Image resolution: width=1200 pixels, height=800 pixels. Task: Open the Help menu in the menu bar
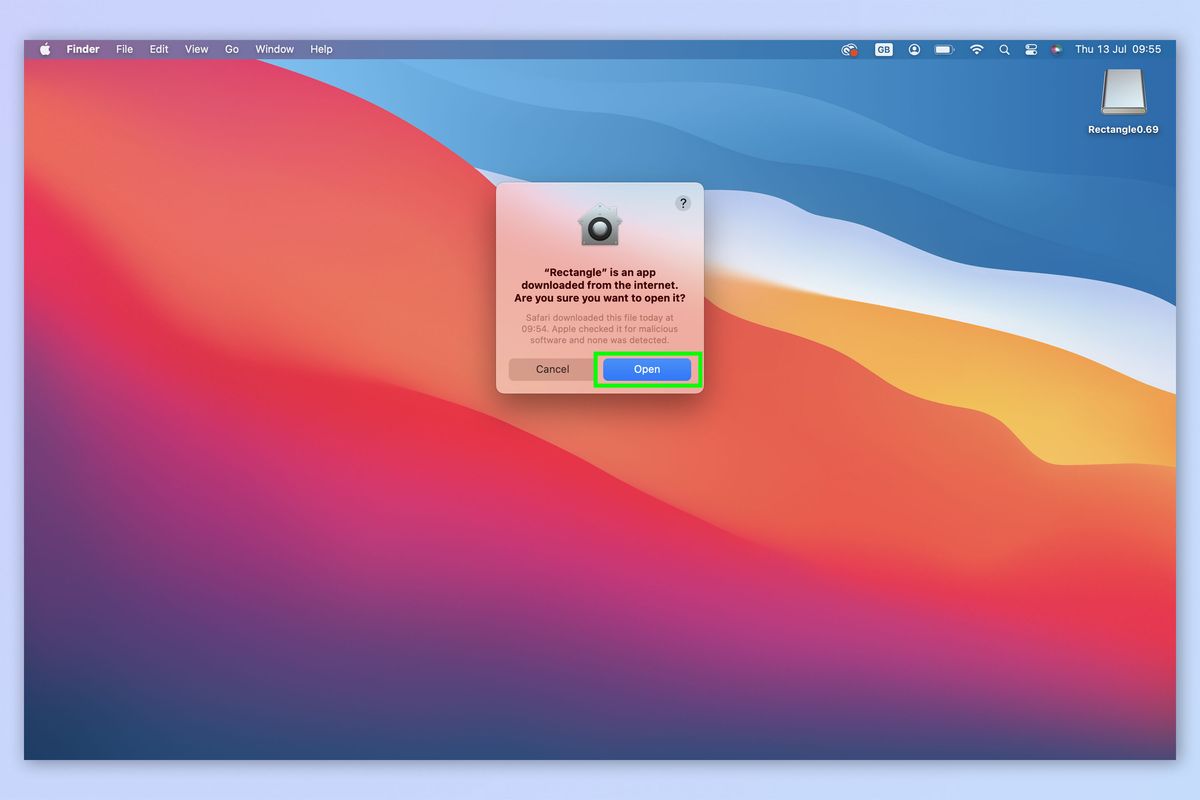point(320,49)
